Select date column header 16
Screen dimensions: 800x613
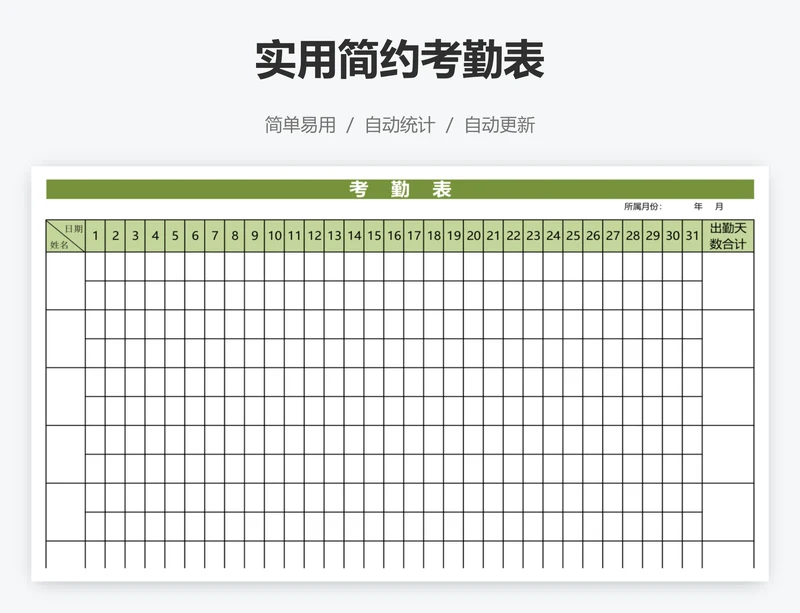pos(393,236)
